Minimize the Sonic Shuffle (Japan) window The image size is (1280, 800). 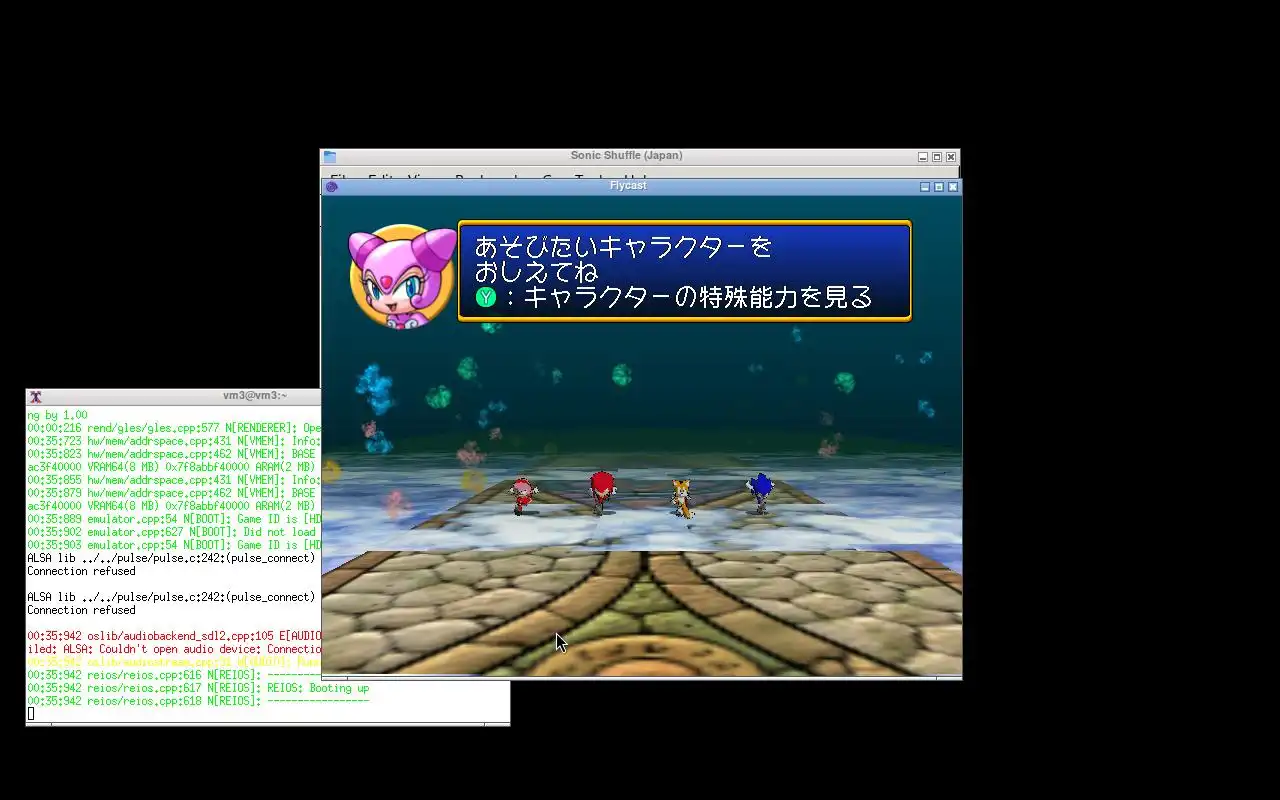coord(923,157)
